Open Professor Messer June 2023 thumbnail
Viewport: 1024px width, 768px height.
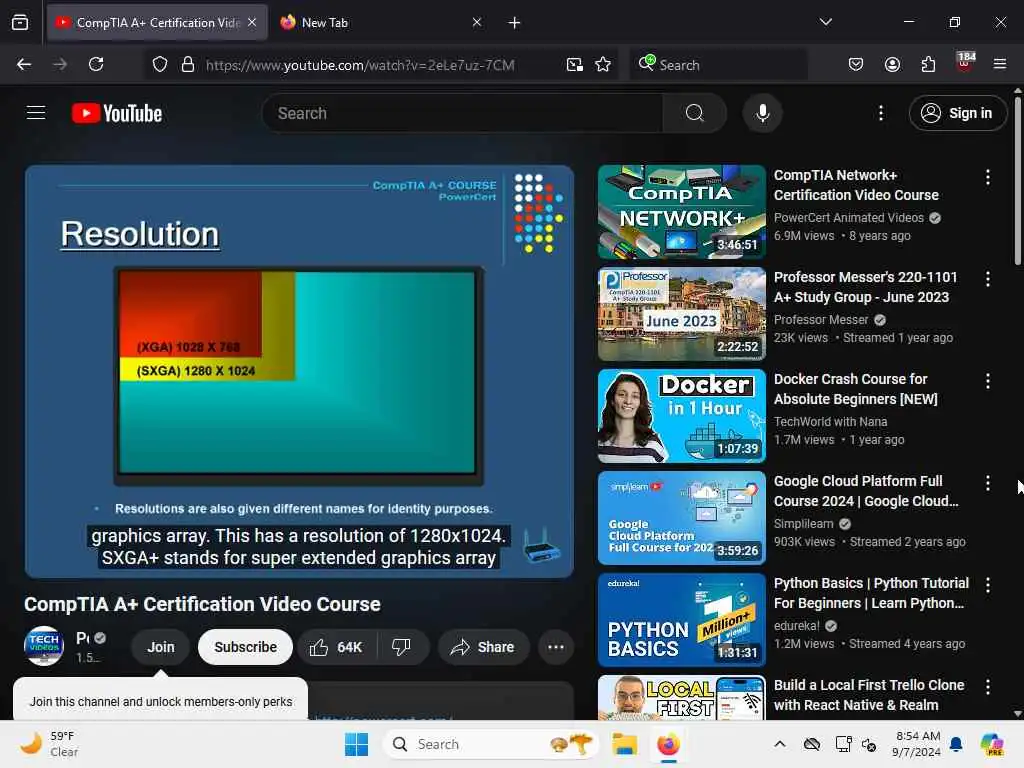pyautogui.click(x=681, y=314)
